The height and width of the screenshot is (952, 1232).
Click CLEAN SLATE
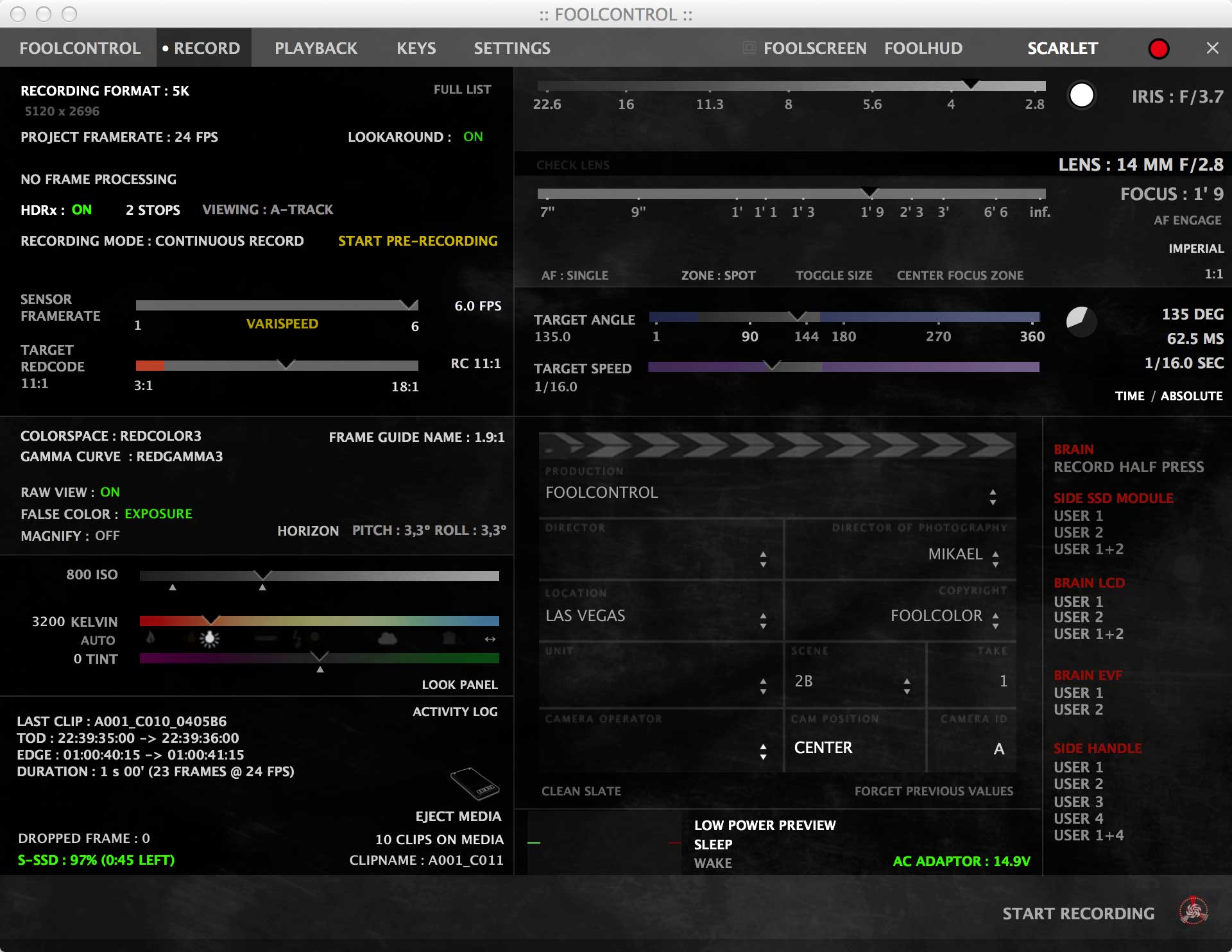581,791
